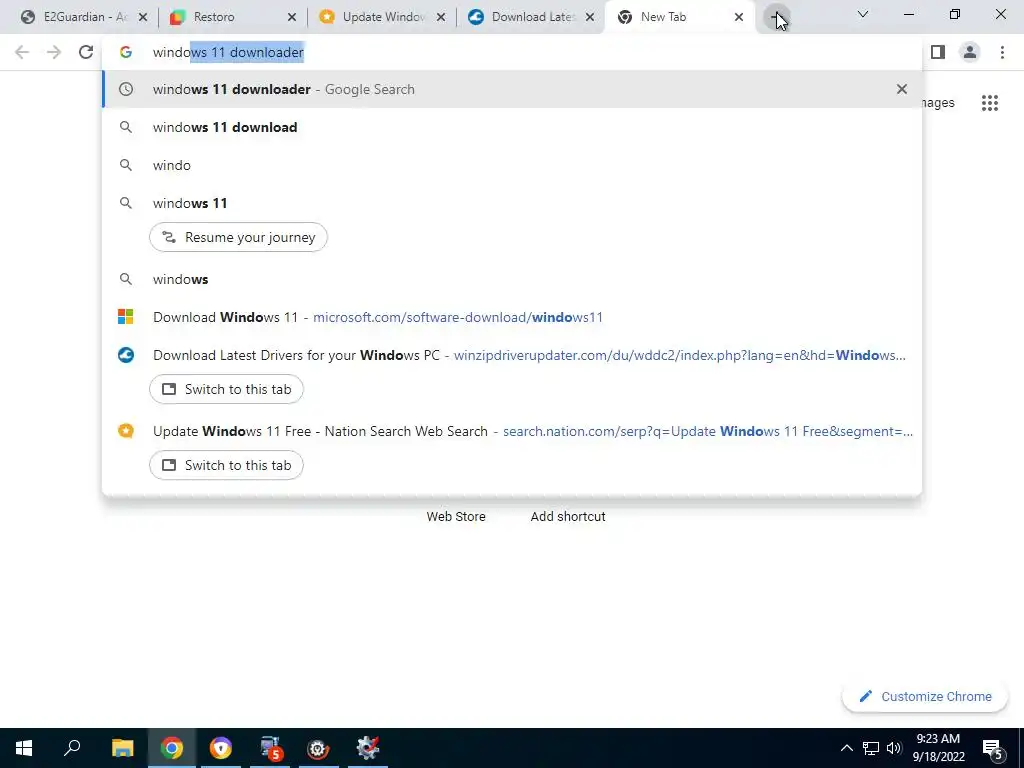This screenshot has height=768, width=1024.
Task: Open the Chrome profile avatar
Action: pyautogui.click(x=970, y=52)
